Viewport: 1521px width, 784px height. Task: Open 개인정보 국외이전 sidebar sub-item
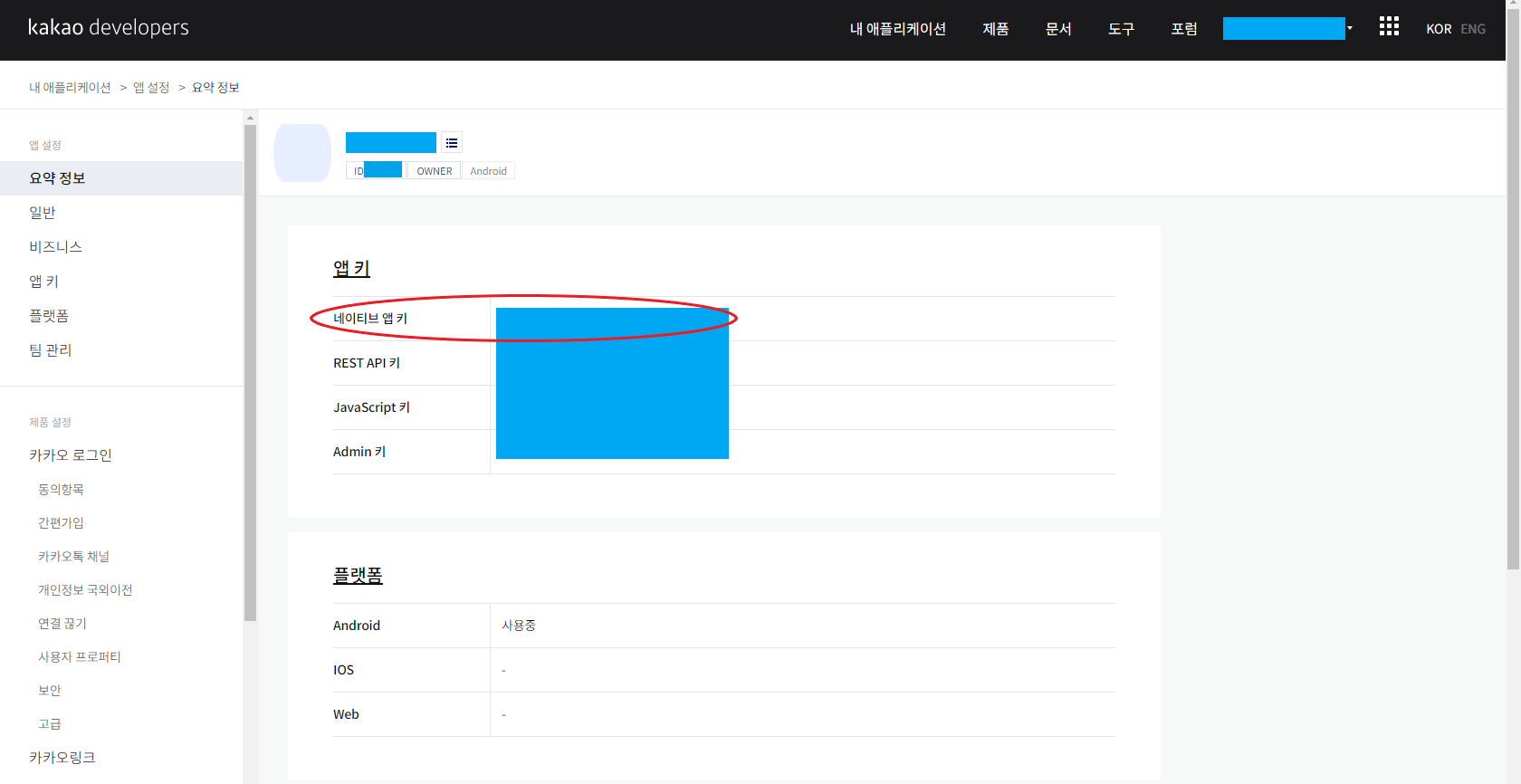pos(85,590)
